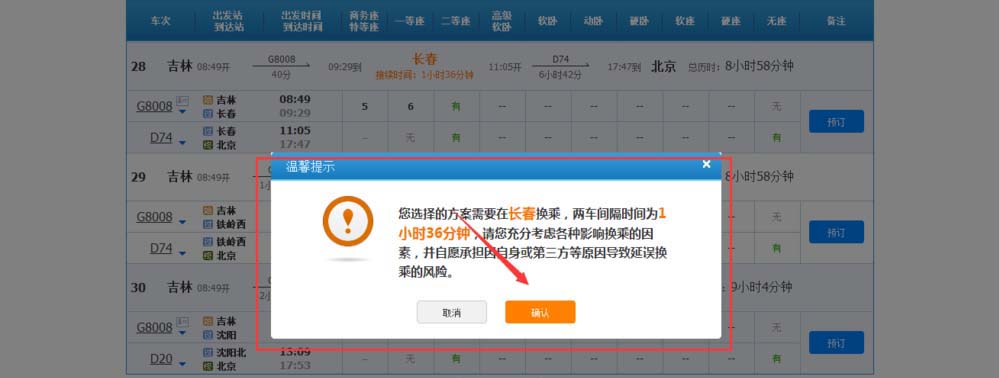Click the 车次 column header
Viewport: 1000px width, 378px height.
[161, 21]
